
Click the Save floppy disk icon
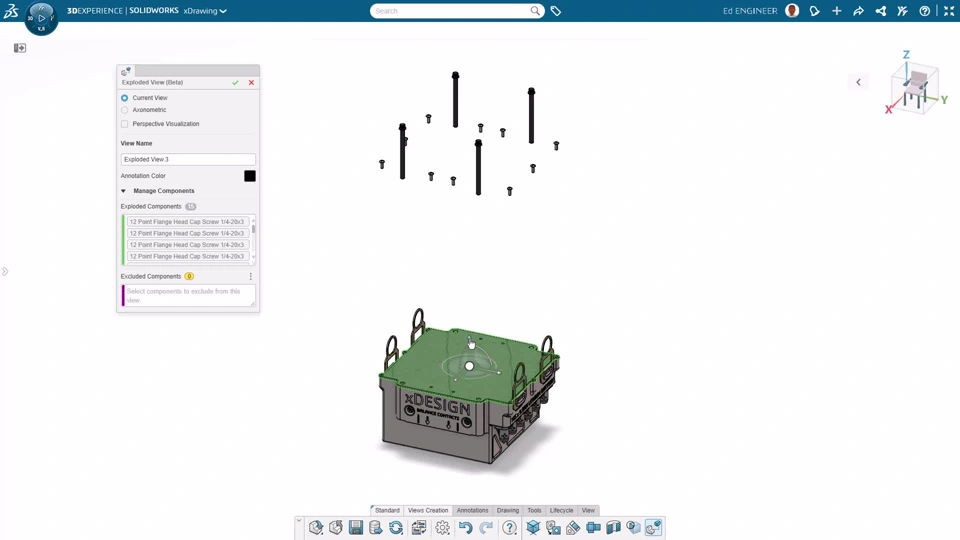(356, 527)
